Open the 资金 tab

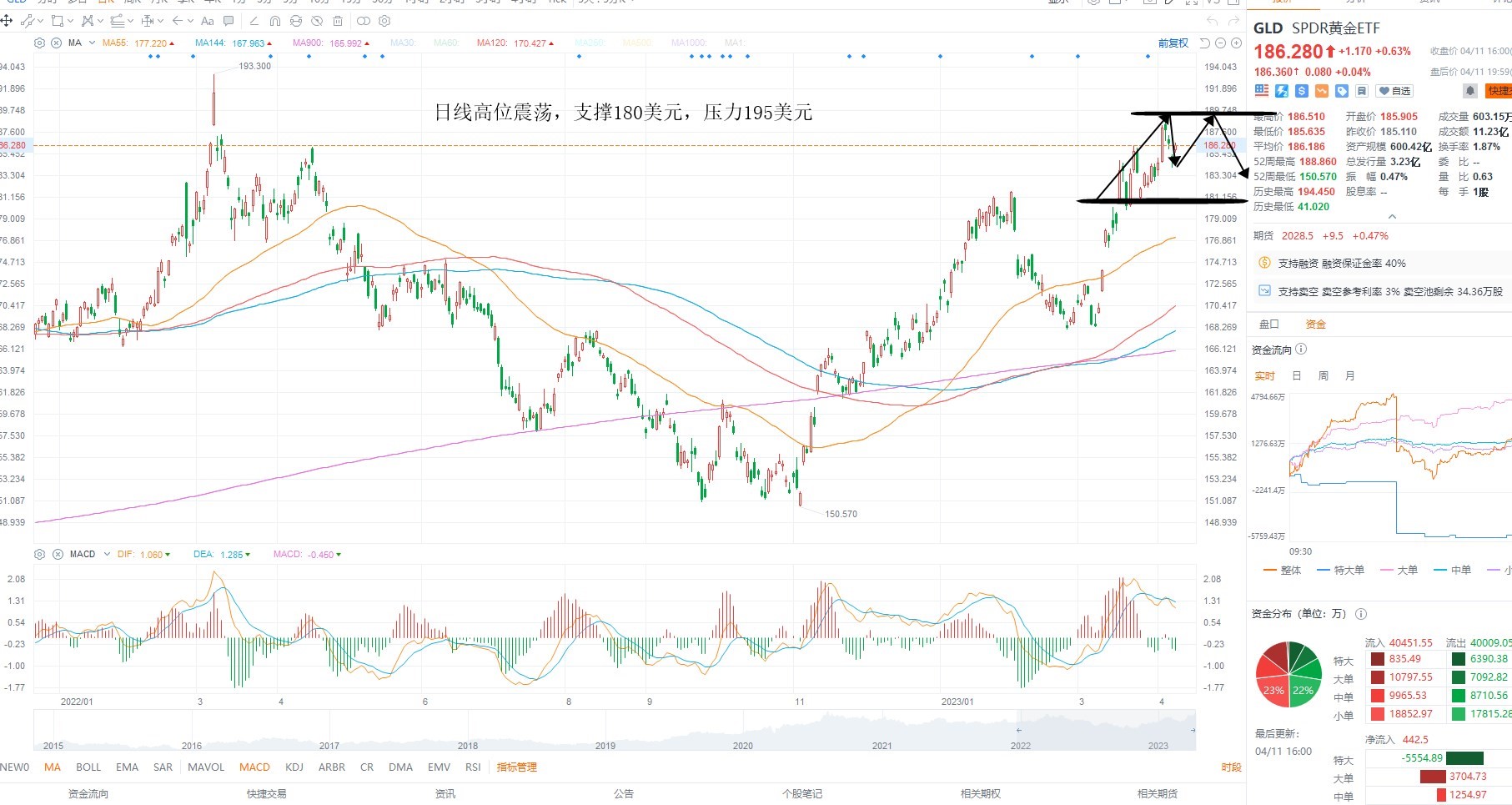point(1315,325)
